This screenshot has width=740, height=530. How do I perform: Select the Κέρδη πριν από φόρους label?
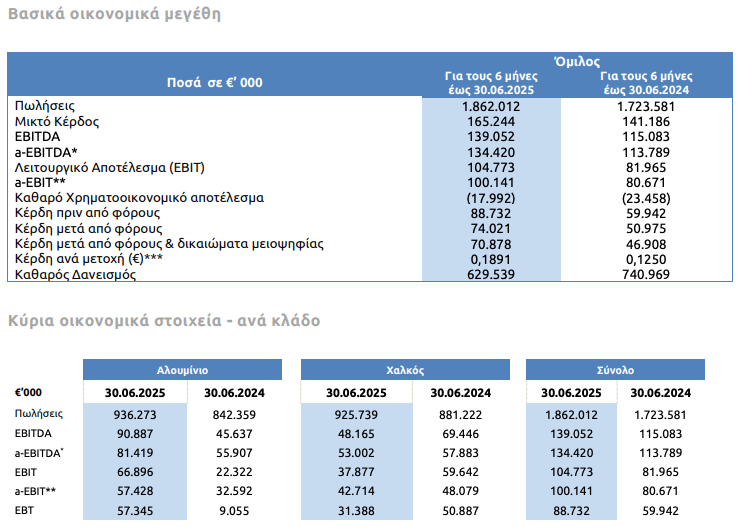pyautogui.click(x=87, y=213)
